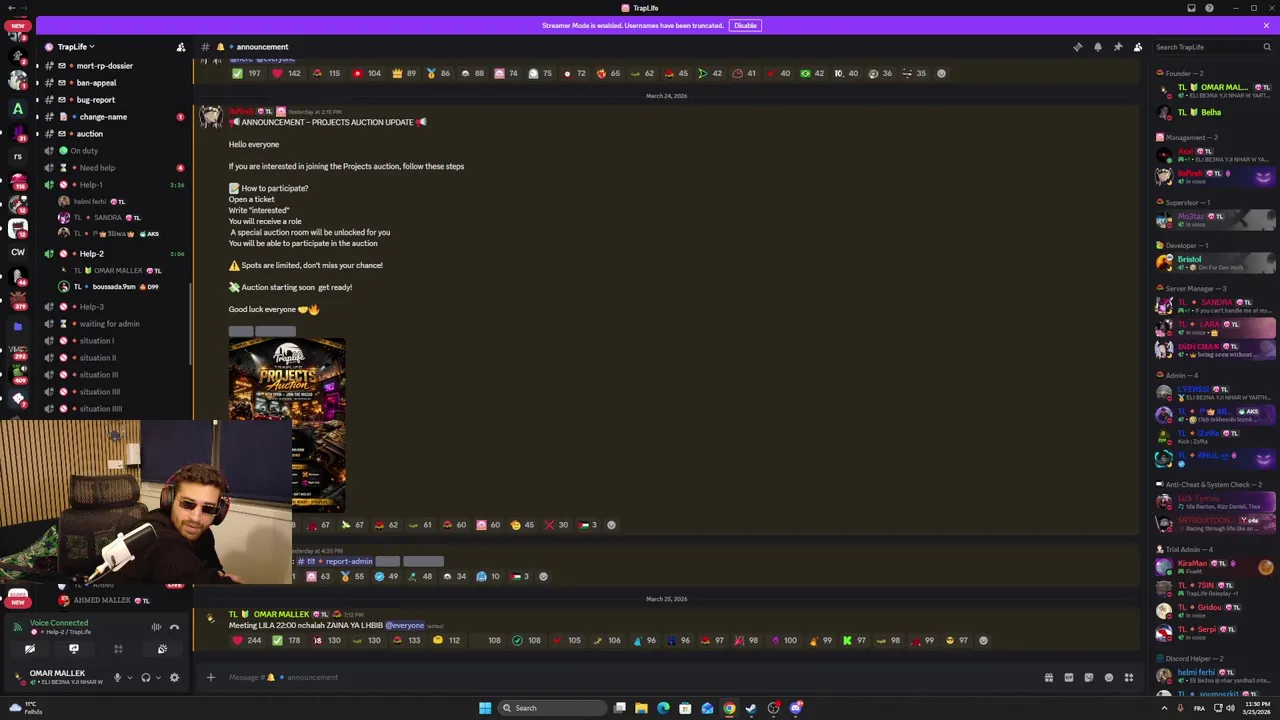Click the noise suppression waveform icon
This screenshot has height=720, width=1280.
point(156,627)
